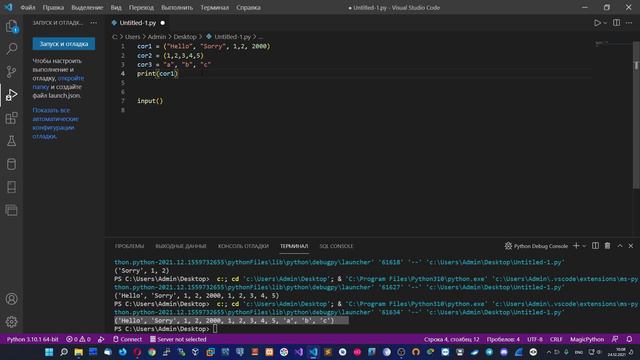Open the Терминал menu
This screenshot has height=360, width=640.
[215, 7]
